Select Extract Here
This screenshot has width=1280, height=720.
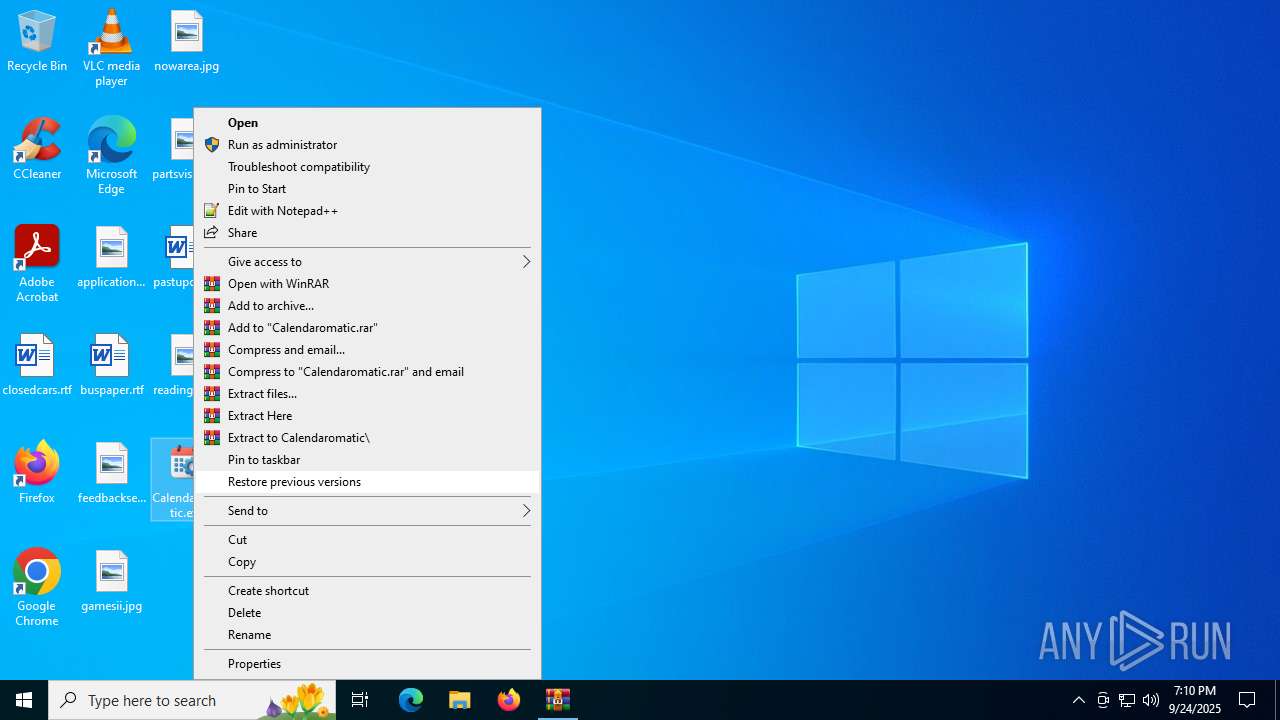[x=367, y=416]
